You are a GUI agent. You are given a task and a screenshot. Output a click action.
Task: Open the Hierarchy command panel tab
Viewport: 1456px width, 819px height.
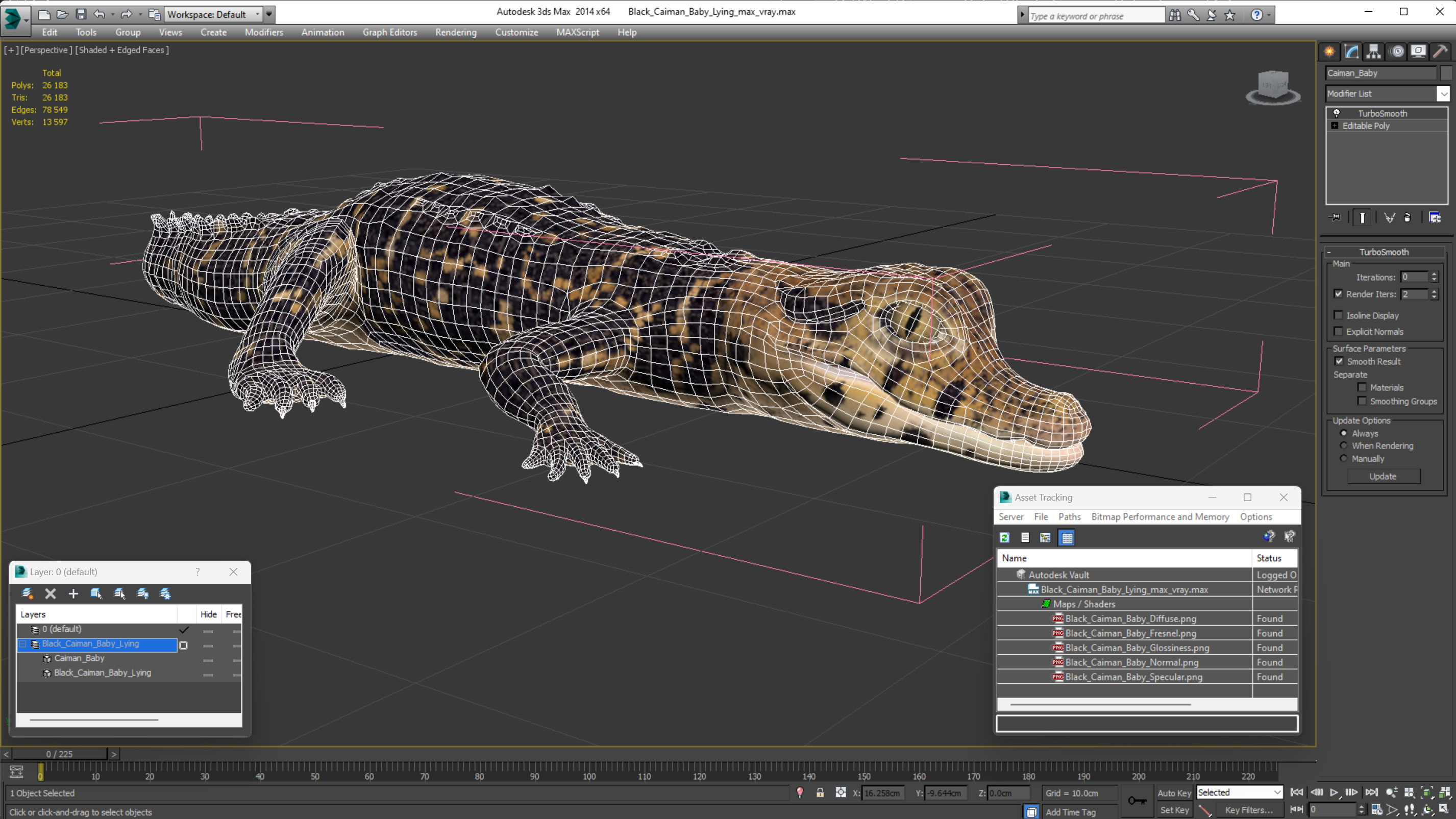click(1373, 52)
